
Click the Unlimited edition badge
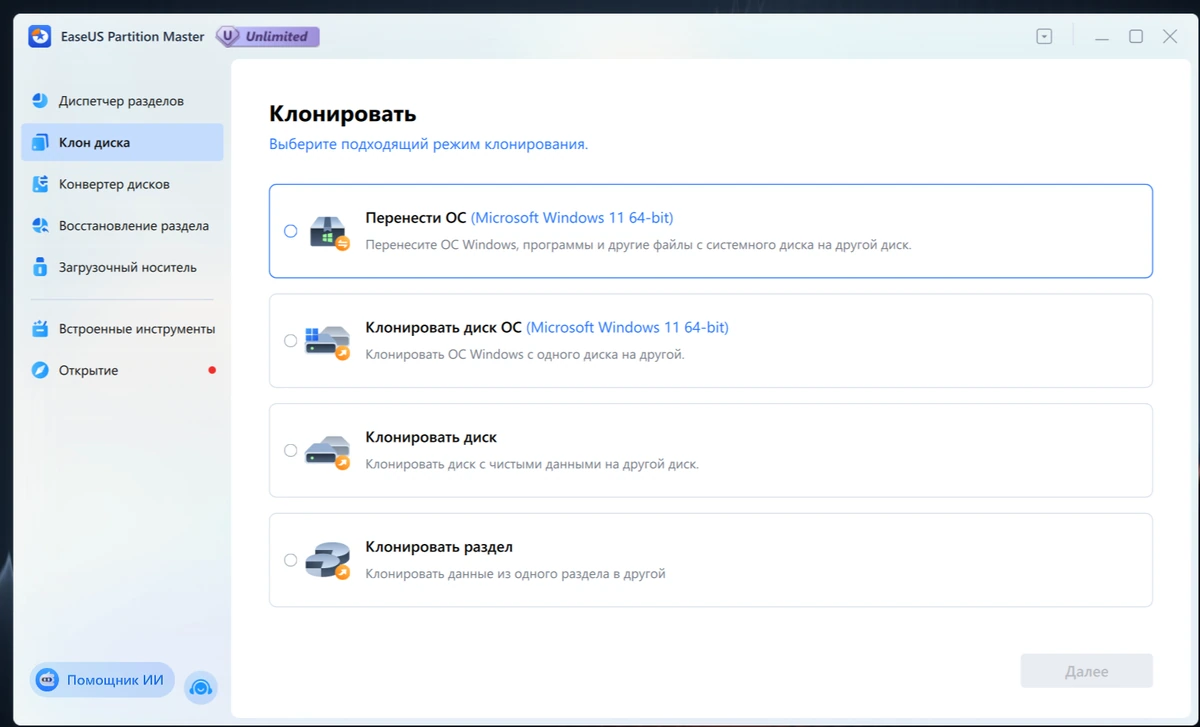(268, 37)
